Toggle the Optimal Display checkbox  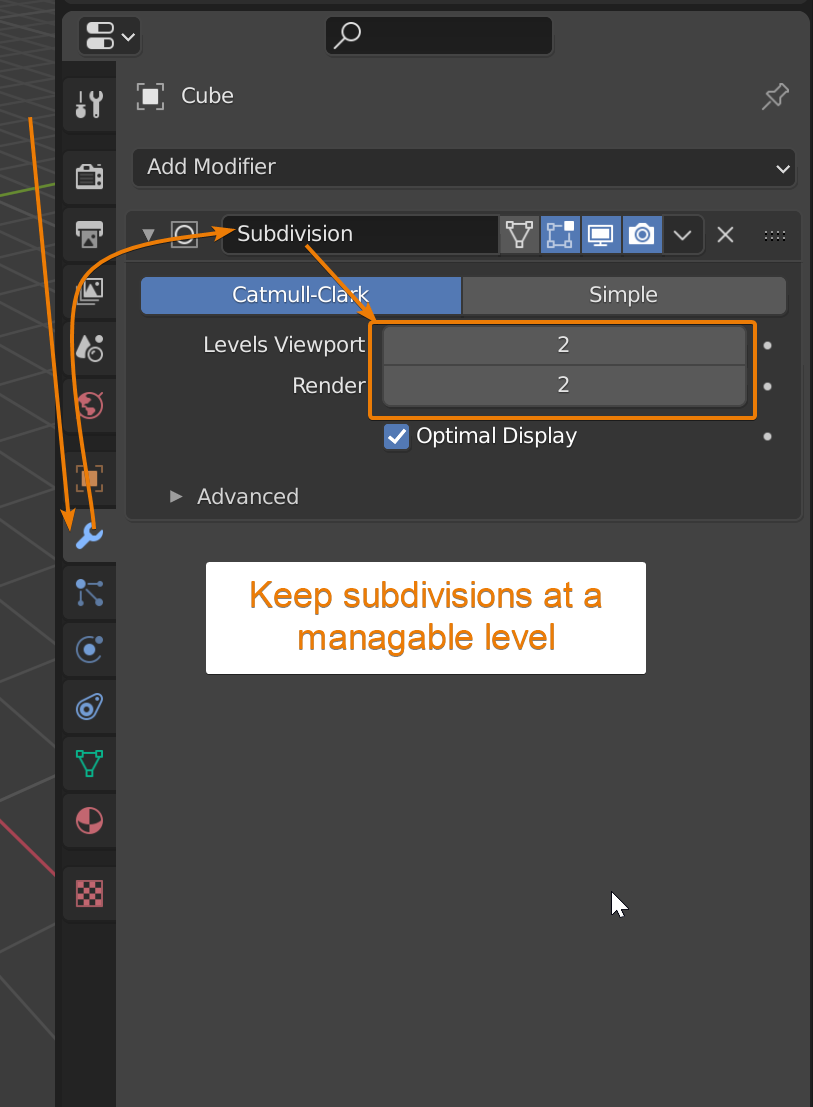point(397,437)
